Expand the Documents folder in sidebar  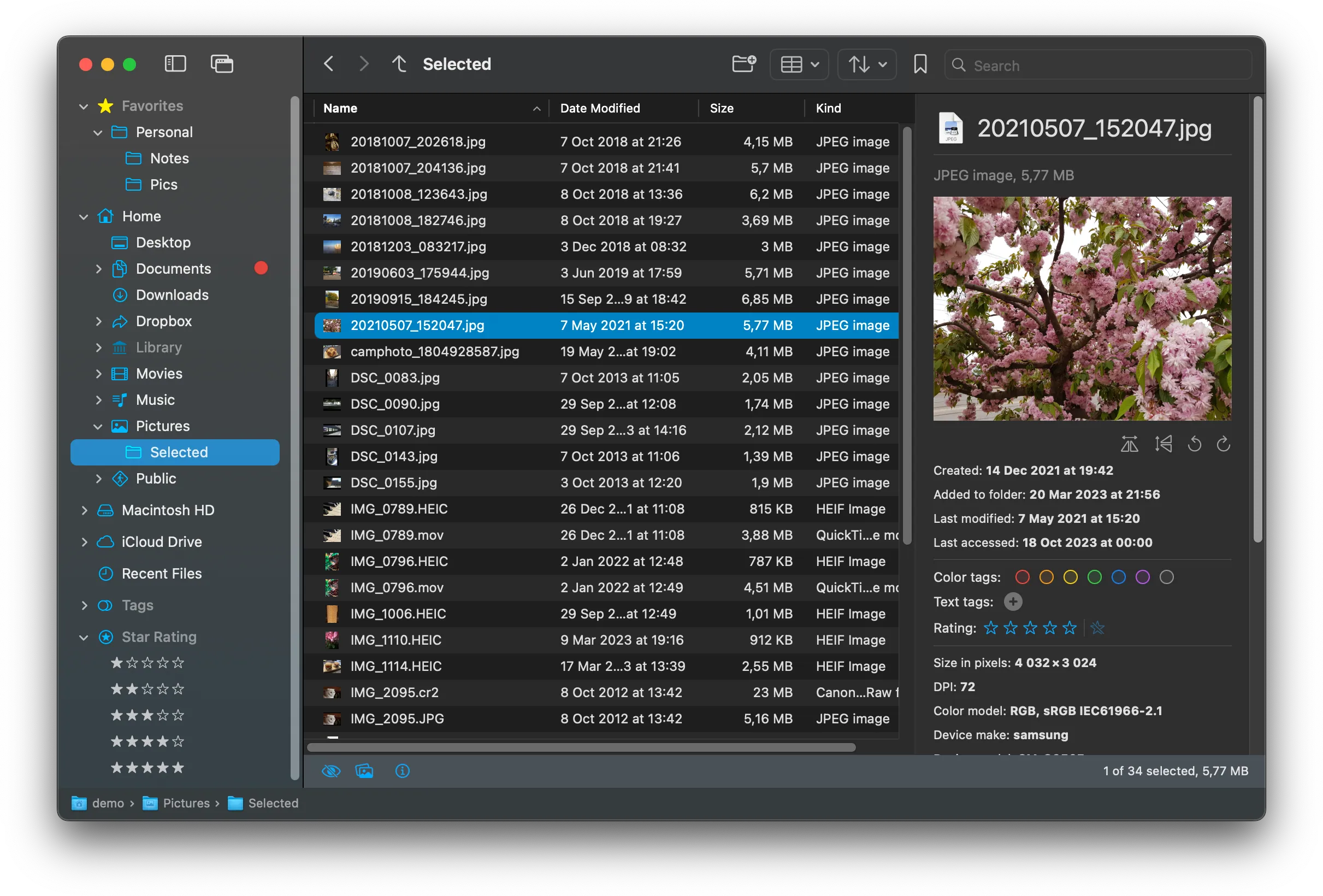pos(98,269)
